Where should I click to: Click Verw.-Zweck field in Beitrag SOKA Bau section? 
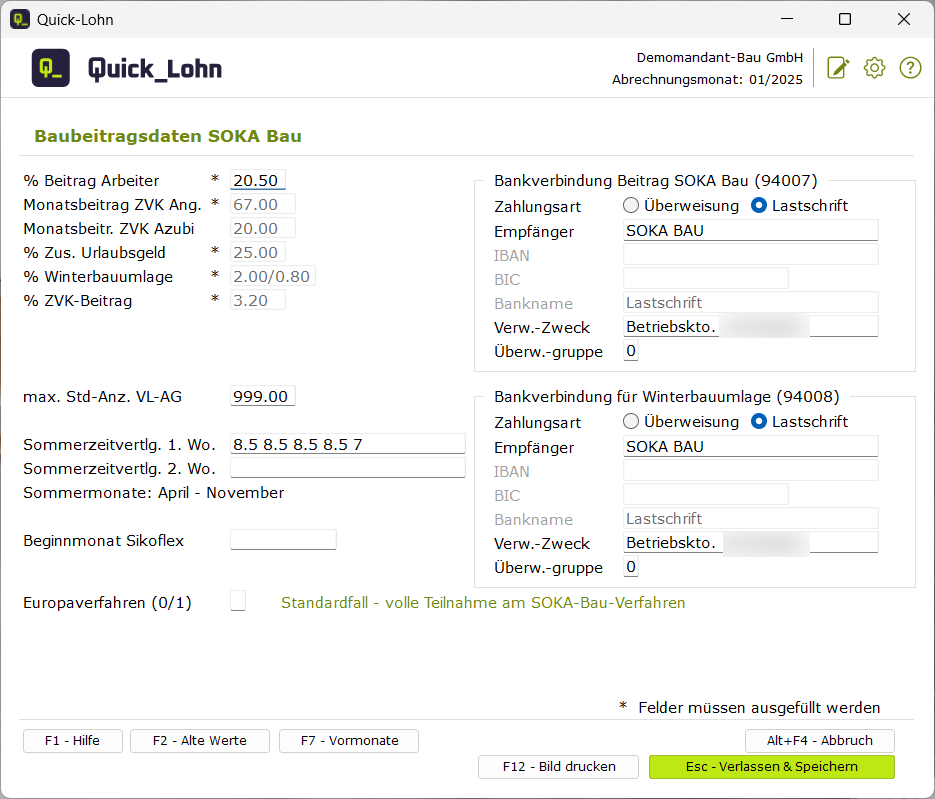pos(751,326)
